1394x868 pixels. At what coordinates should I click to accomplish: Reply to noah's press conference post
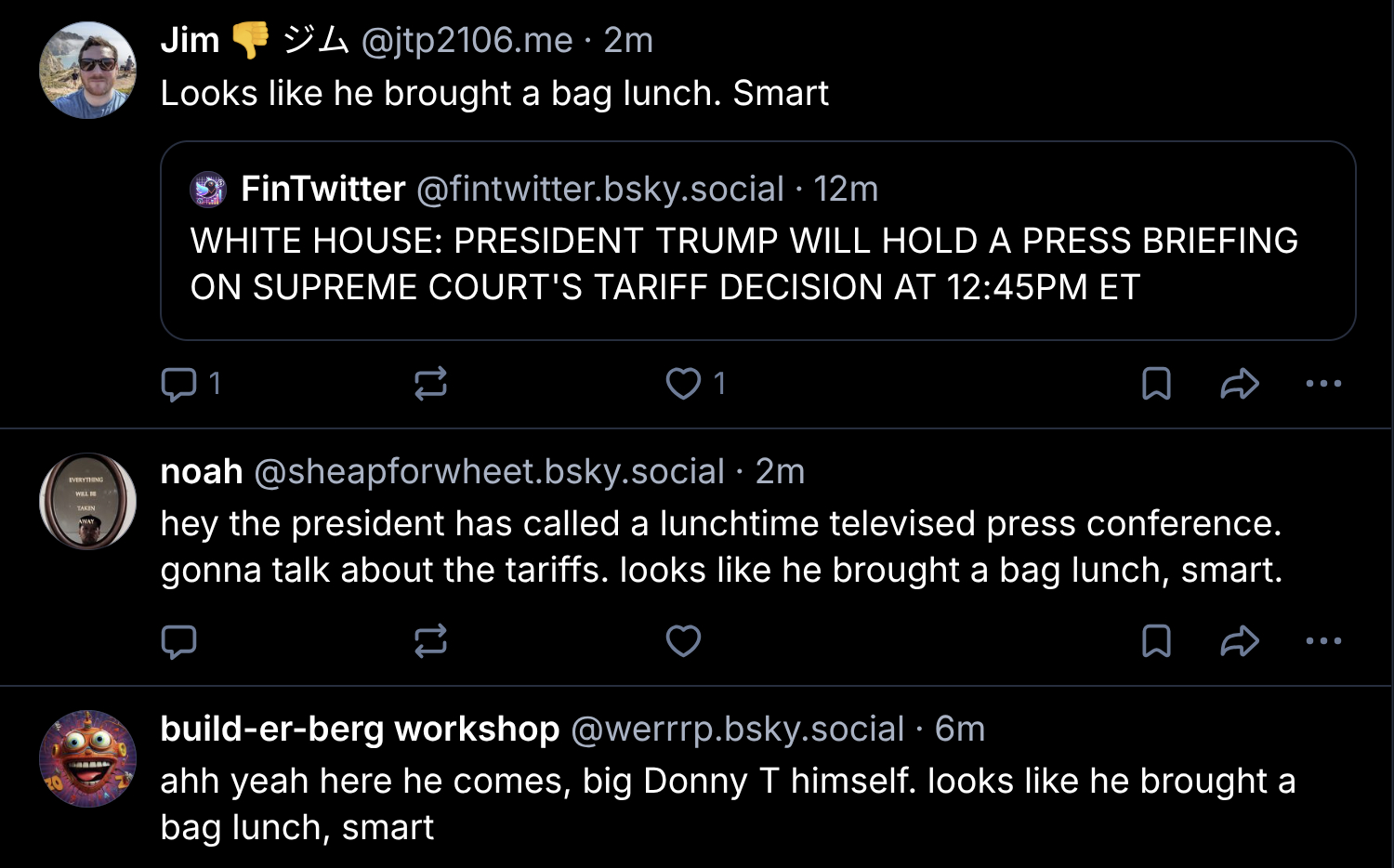tap(178, 641)
